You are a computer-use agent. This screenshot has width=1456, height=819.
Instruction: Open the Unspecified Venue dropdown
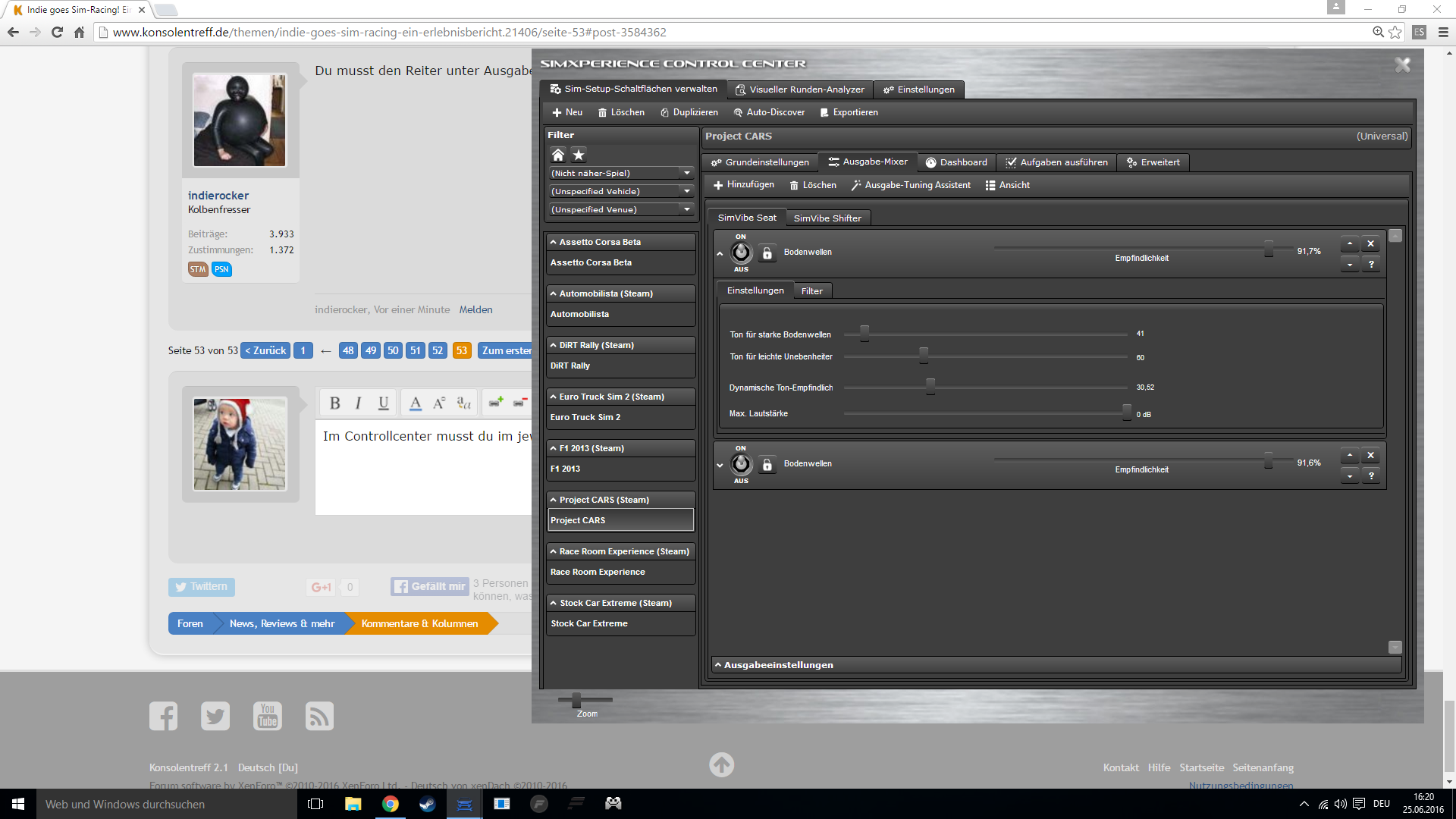tap(621, 209)
